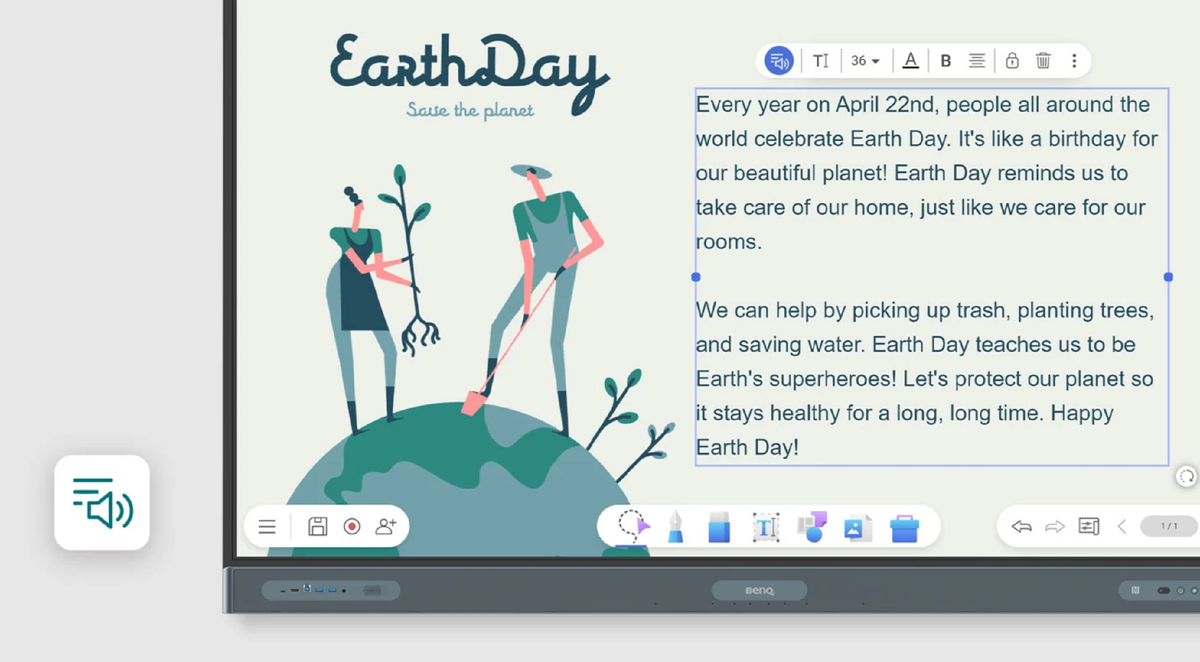
Task: Start screen recording
Action: [x=351, y=526]
